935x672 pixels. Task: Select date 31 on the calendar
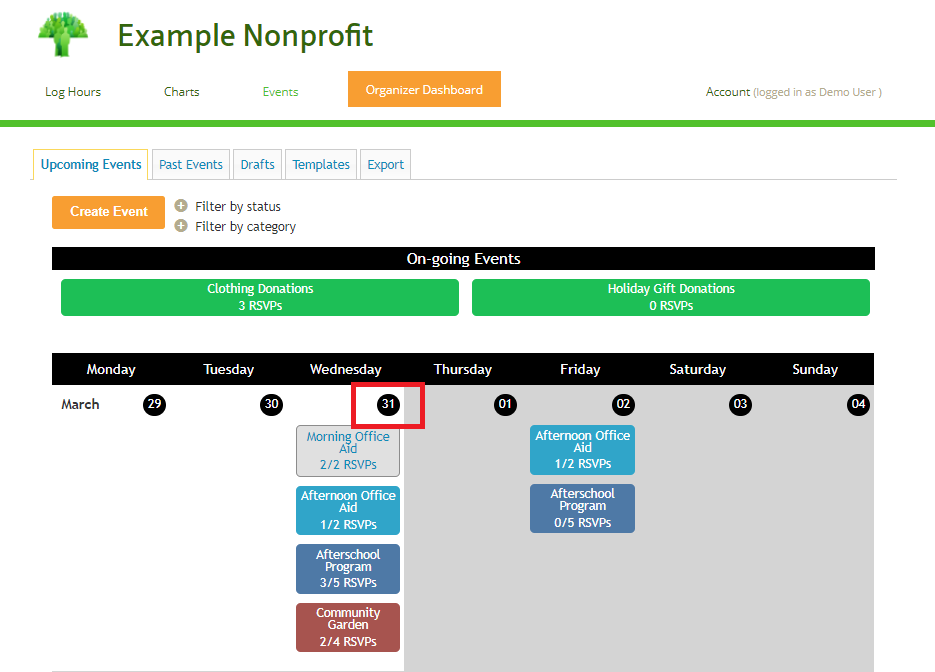(388, 404)
